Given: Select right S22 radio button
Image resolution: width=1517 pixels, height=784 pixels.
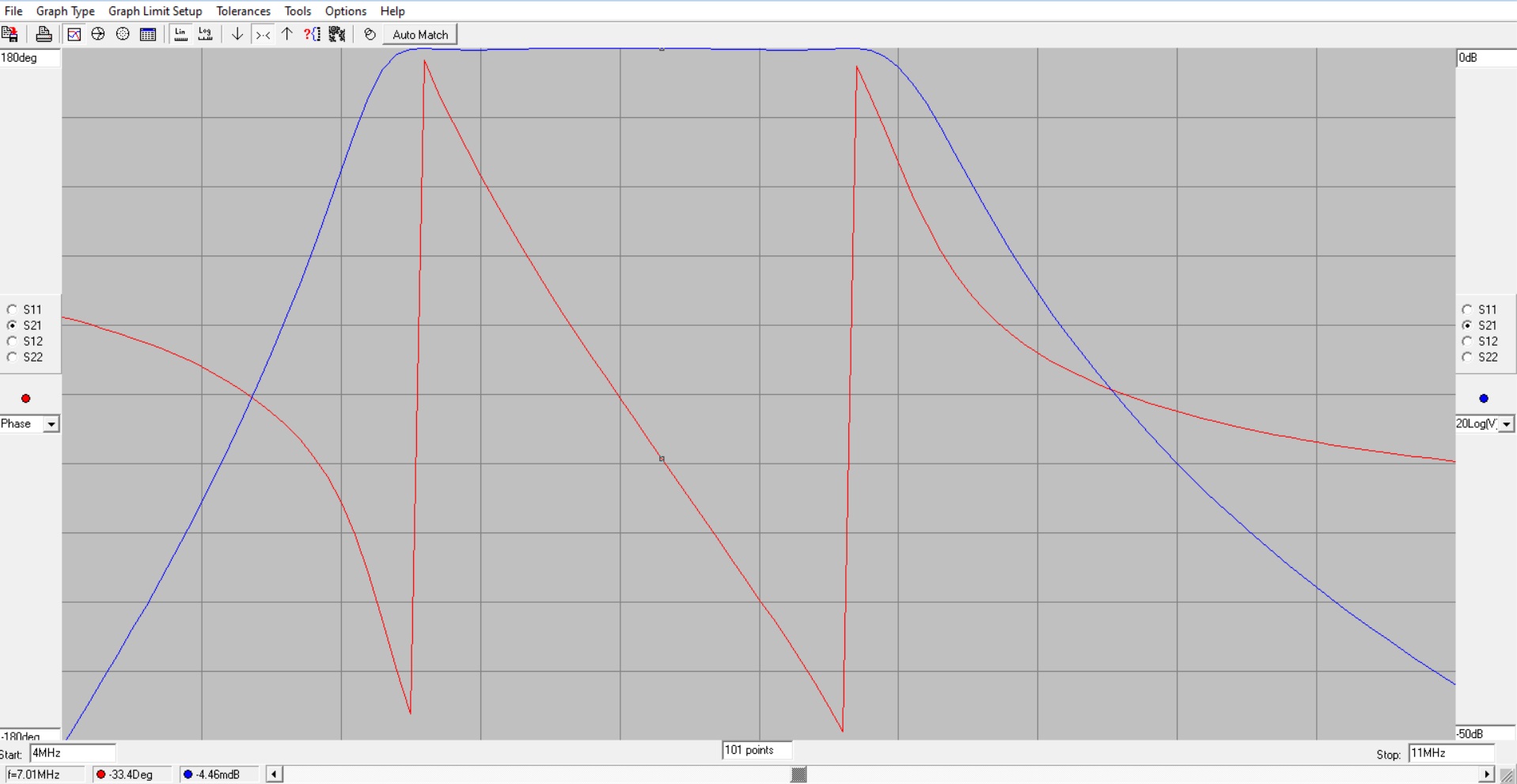Looking at the screenshot, I should (1466, 357).
